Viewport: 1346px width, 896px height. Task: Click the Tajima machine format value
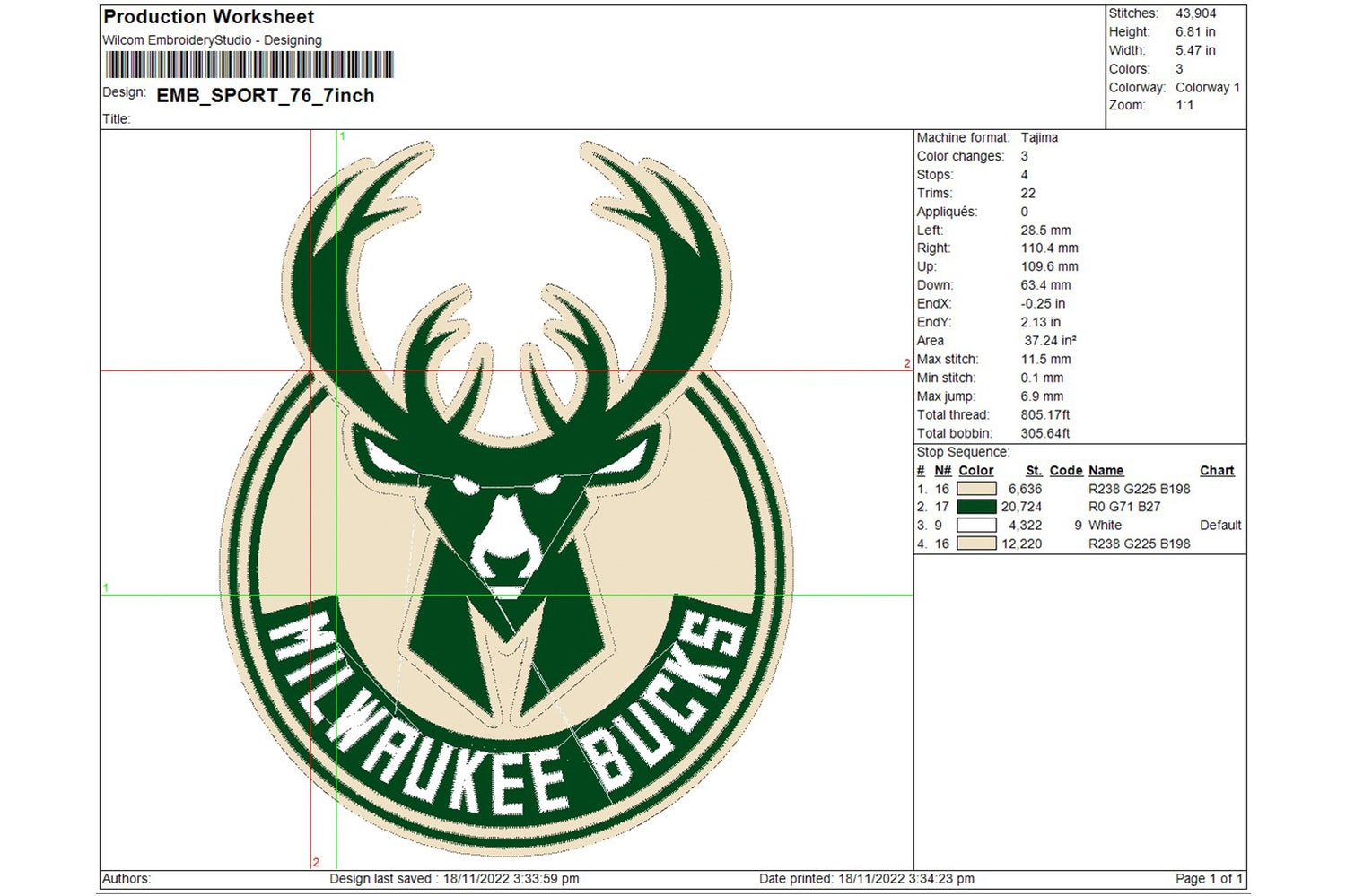[x=1039, y=137]
